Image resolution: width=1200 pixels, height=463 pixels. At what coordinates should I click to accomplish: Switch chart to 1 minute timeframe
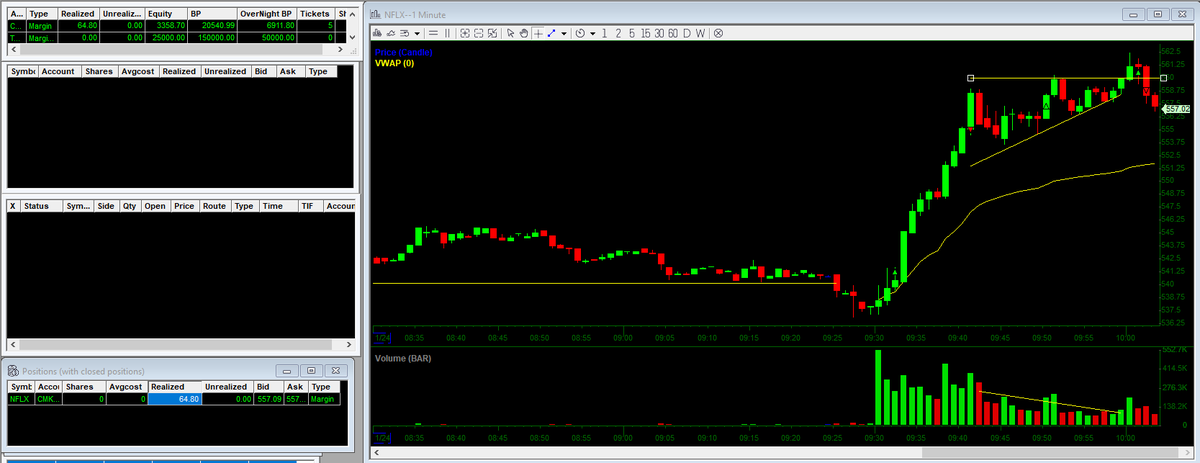point(604,33)
